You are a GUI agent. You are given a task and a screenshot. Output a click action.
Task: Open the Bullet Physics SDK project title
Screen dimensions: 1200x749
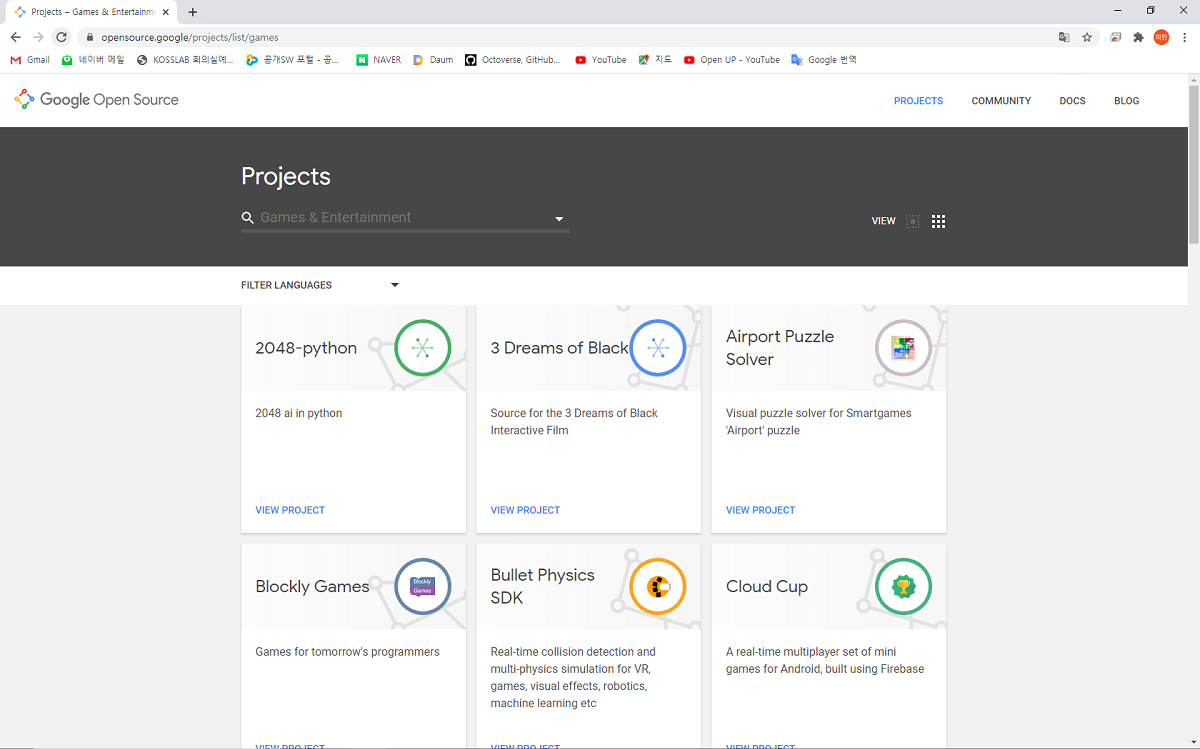coord(542,586)
